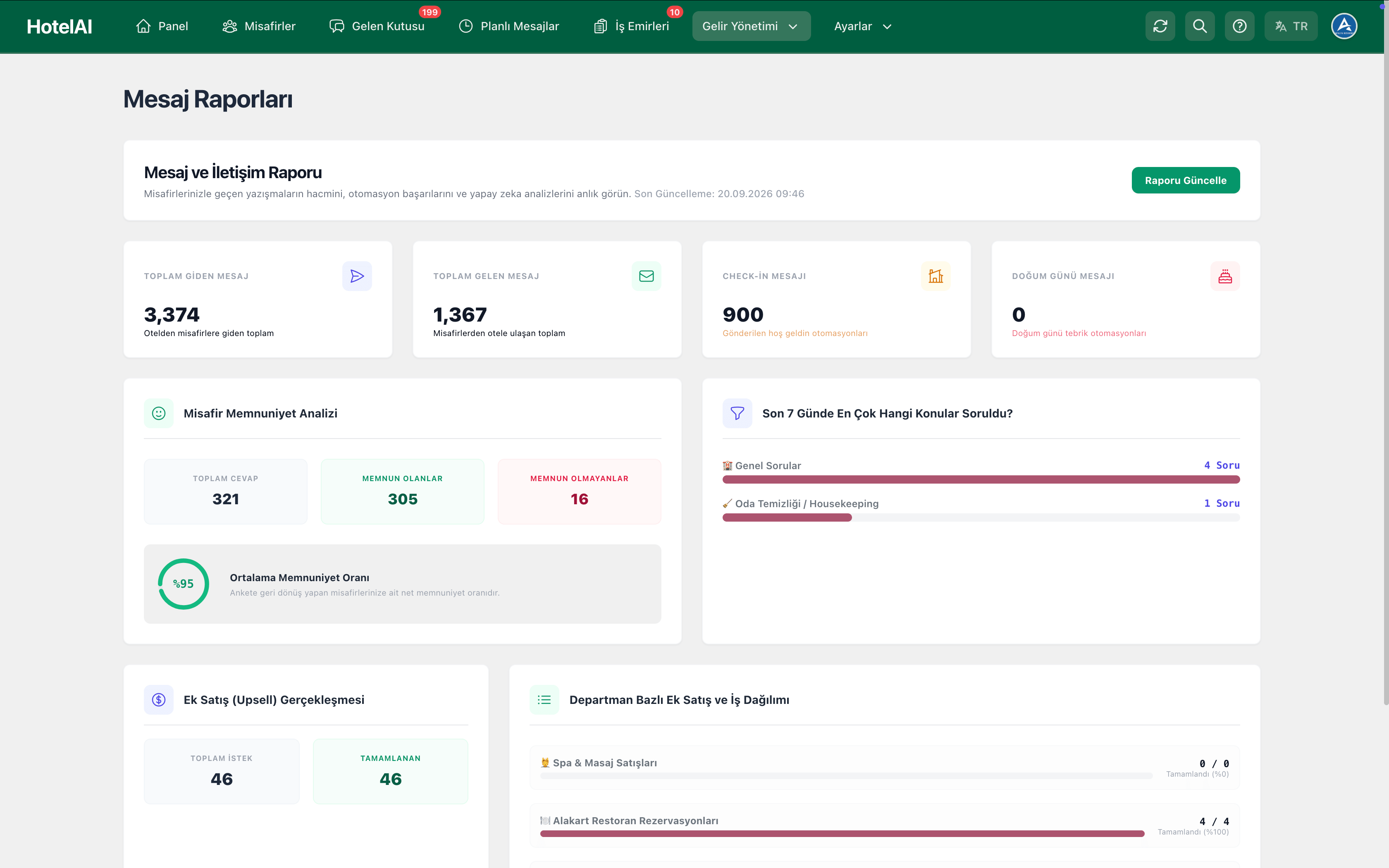1389x868 pixels.
Task: Click the dollar icon for Ek Satış
Action: click(158, 700)
